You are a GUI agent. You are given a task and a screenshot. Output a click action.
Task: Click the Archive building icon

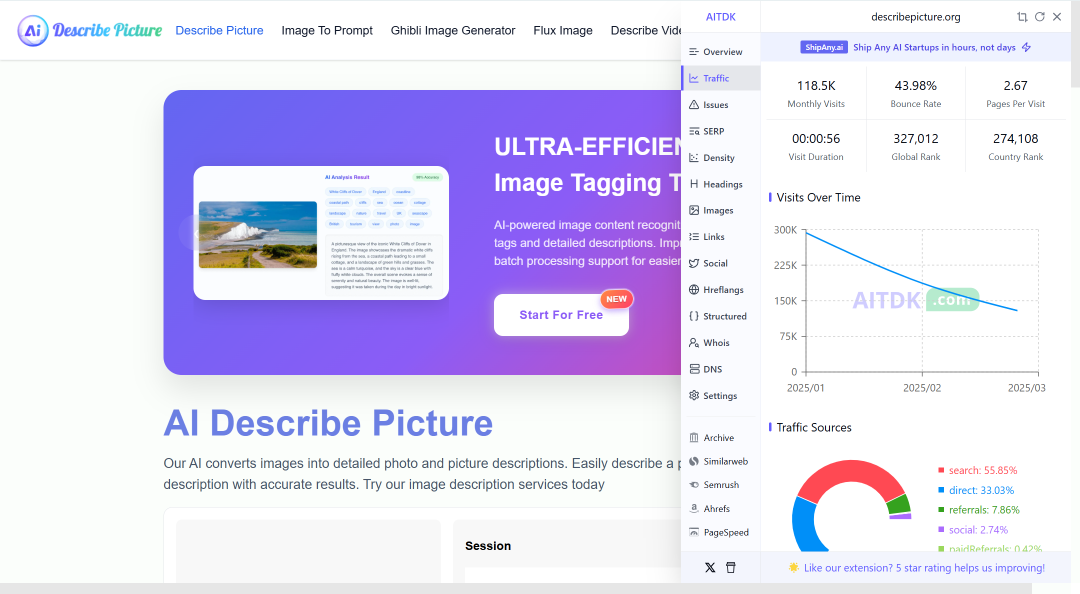(694, 438)
